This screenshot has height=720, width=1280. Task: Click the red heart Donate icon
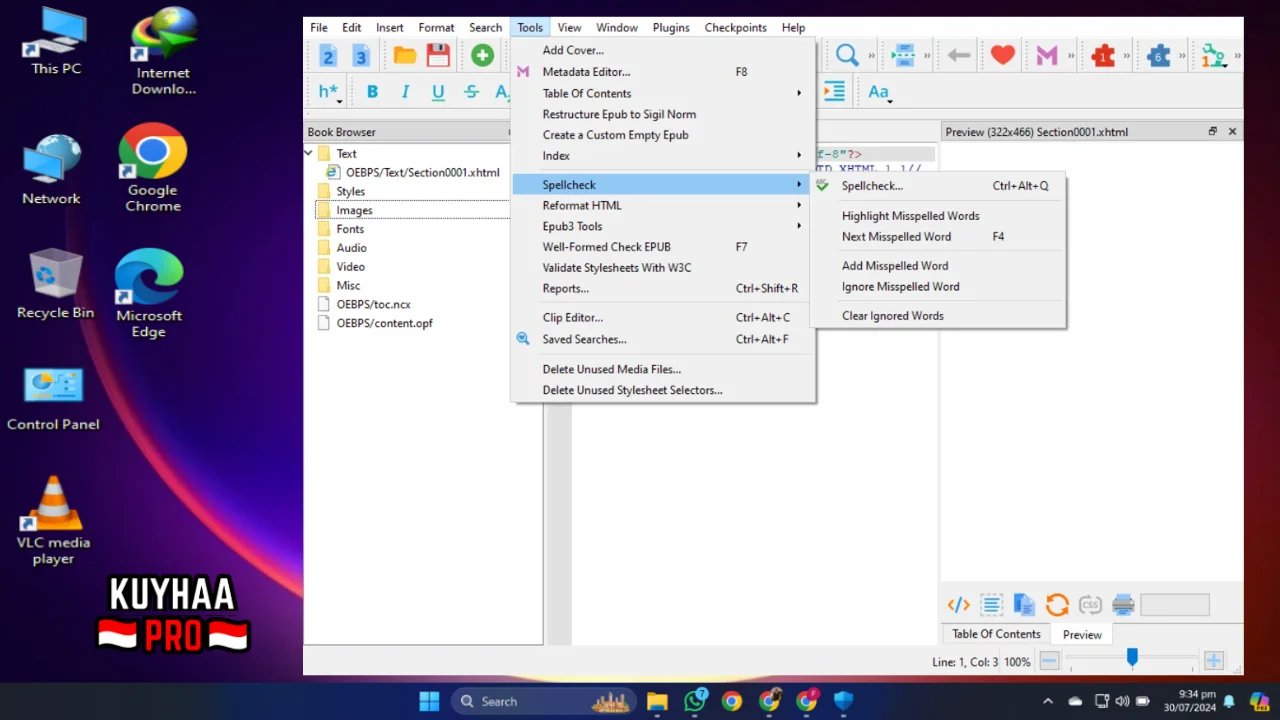[x=1003, y=56]
